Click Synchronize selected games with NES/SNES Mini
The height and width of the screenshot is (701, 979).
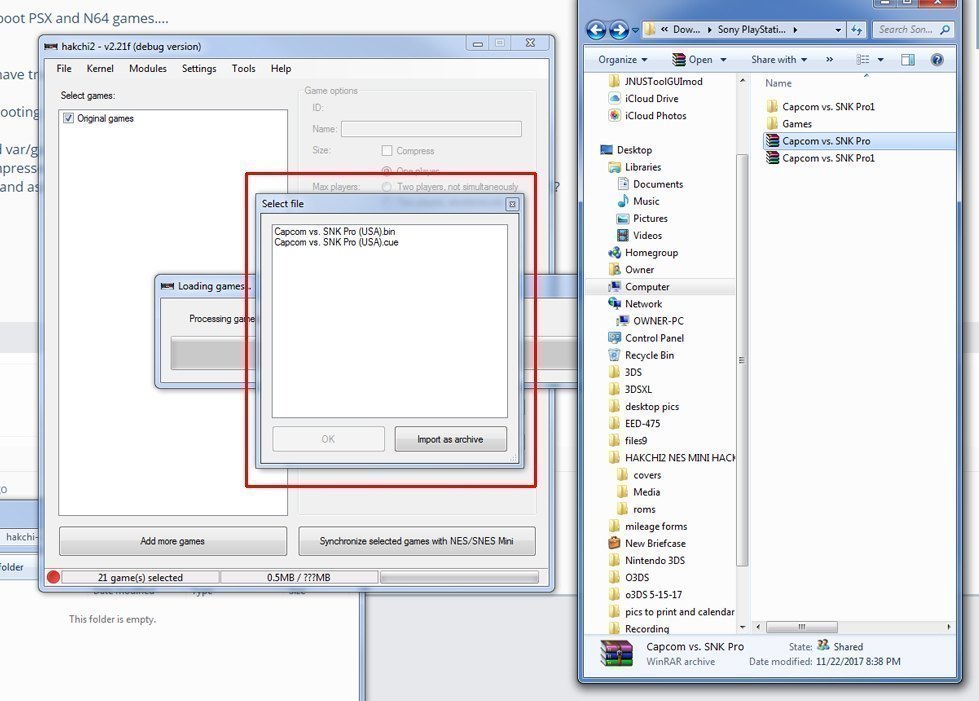pyautogui.click(x=416, y=541)
